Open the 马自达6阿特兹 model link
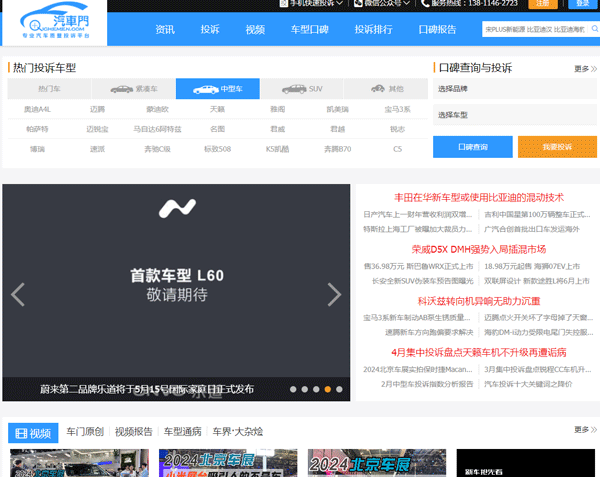Viewport: 600px width, 477px height. coord(157,129)
